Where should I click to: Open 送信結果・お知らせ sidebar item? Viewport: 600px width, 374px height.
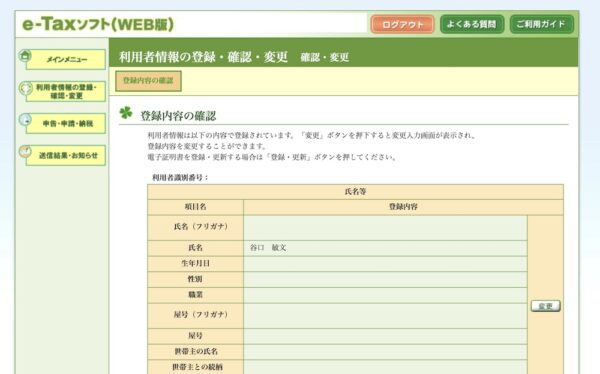66,155
